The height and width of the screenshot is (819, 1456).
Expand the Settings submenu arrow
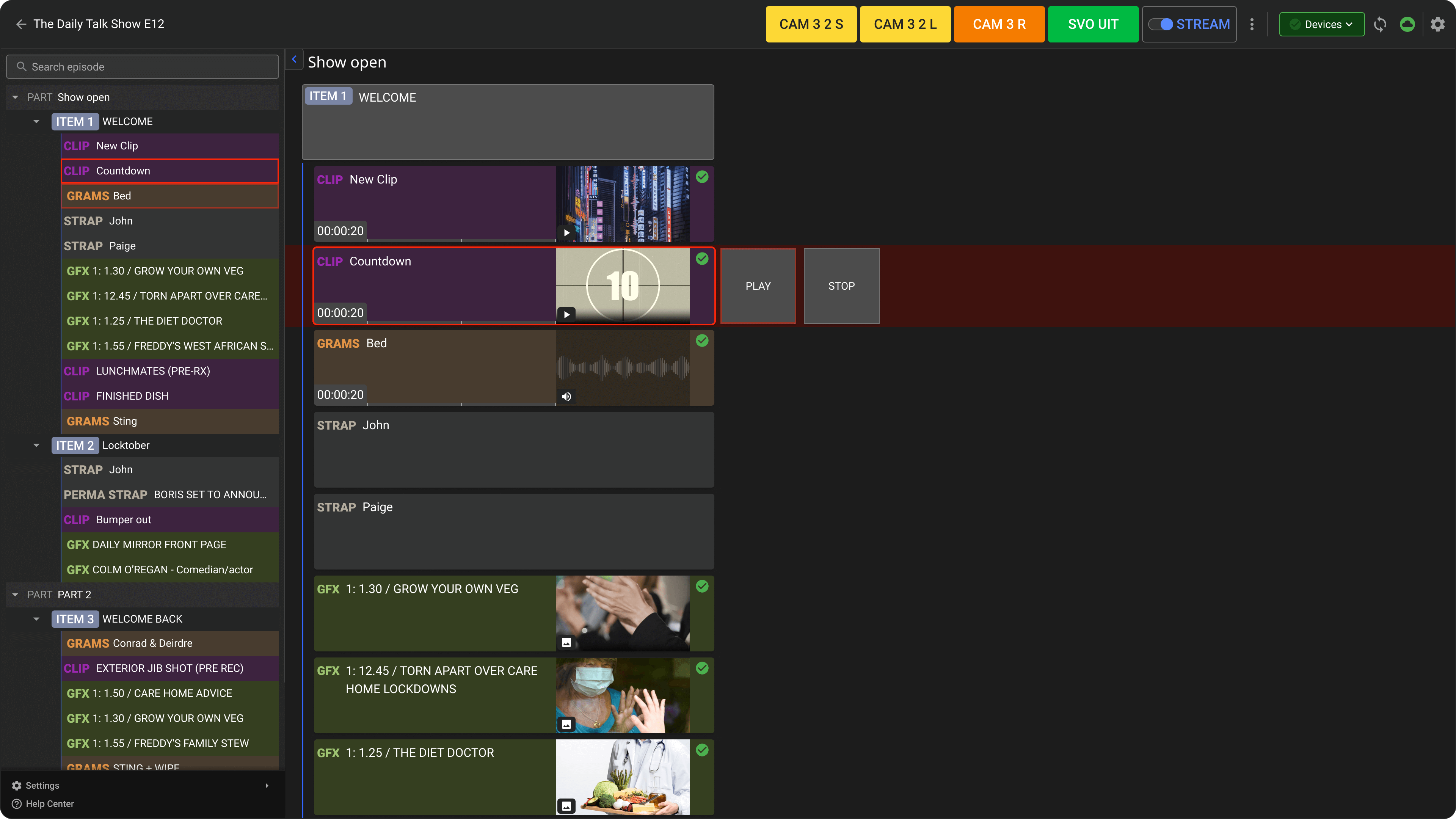pos(267,786)
